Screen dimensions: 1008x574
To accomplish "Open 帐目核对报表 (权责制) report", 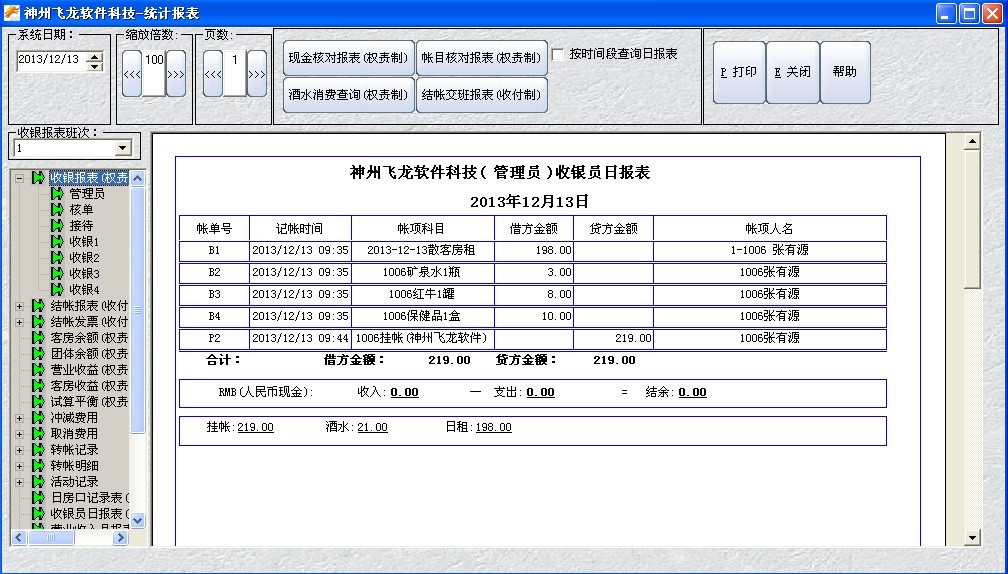I will (x=482, y=58).
